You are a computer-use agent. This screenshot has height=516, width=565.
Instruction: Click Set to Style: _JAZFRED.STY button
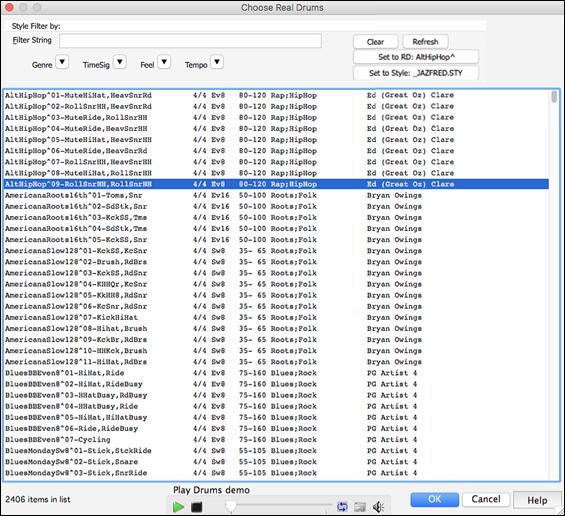point(416,73)
